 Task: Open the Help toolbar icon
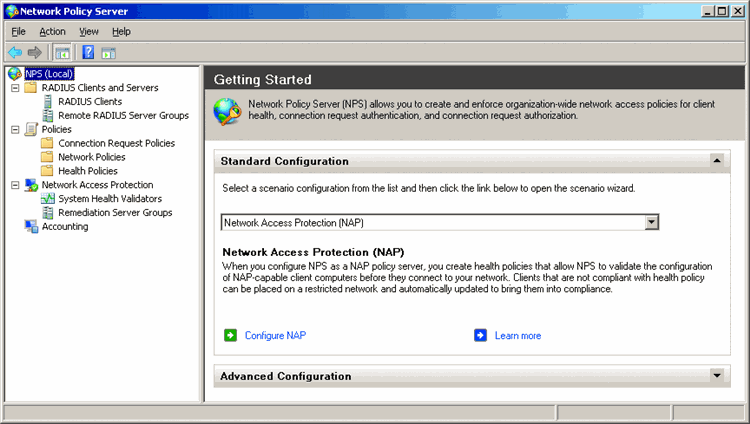coord(88,52)
